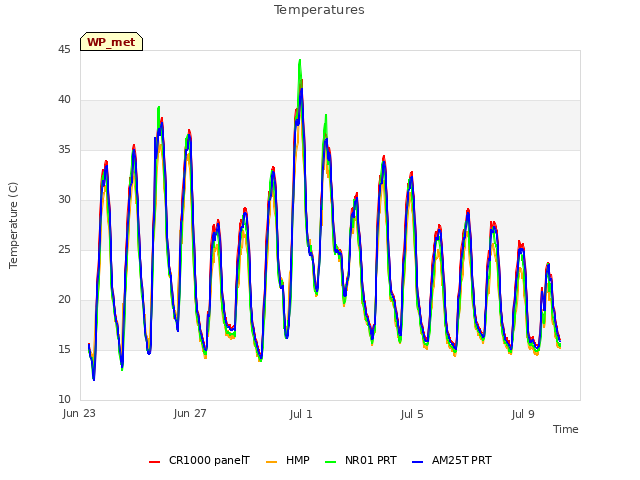640x480 pixels.
Task: Click the CR1000 panelT legend label
Action: coord(209,460)
